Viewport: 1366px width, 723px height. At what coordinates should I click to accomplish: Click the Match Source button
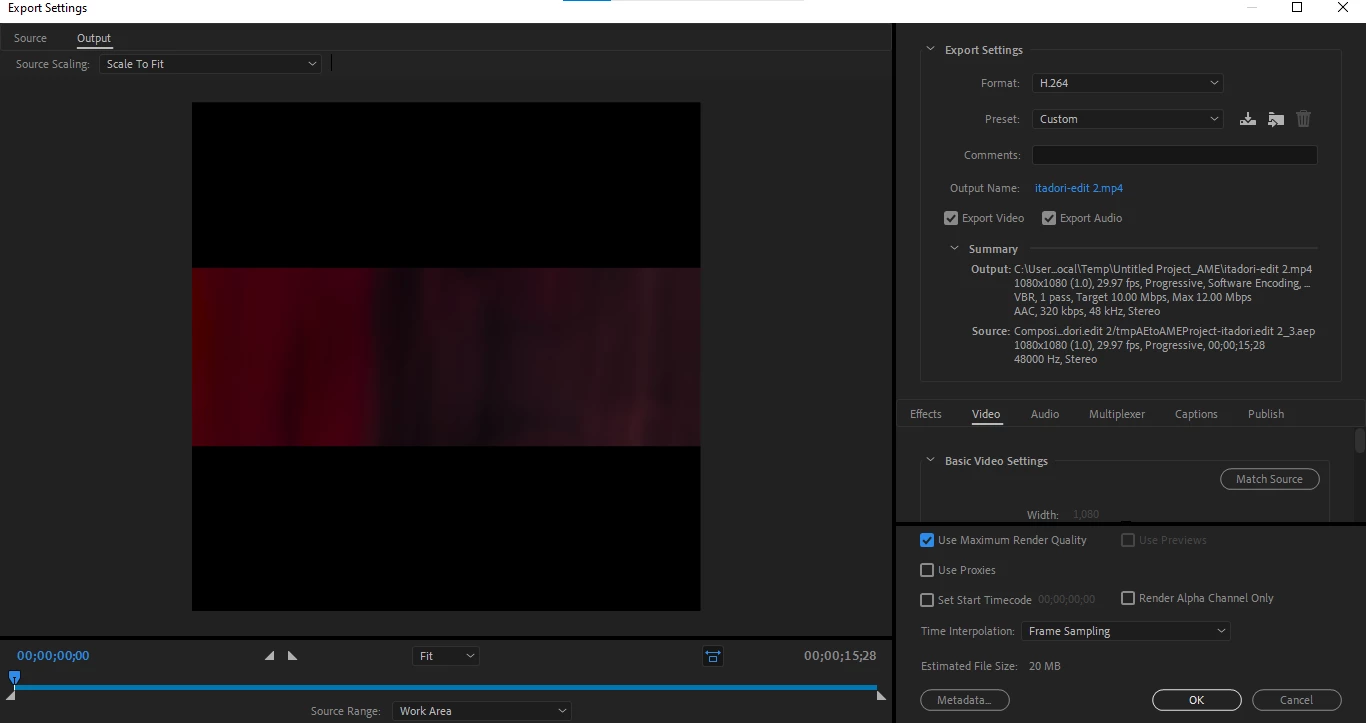pyautogui.click(x=1270, y=479)
